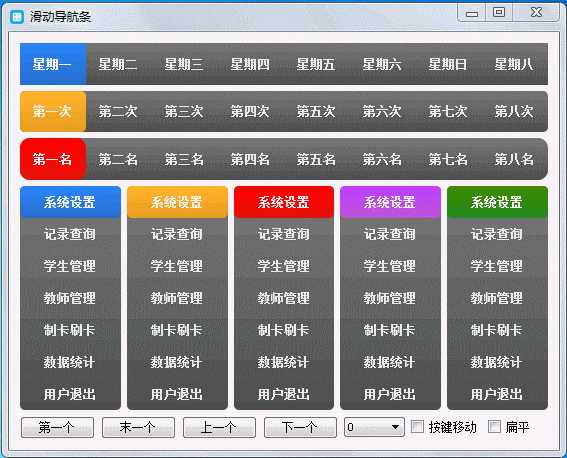Click the 第一个 button
Screen dimensions: 567x458
point(57,428)
